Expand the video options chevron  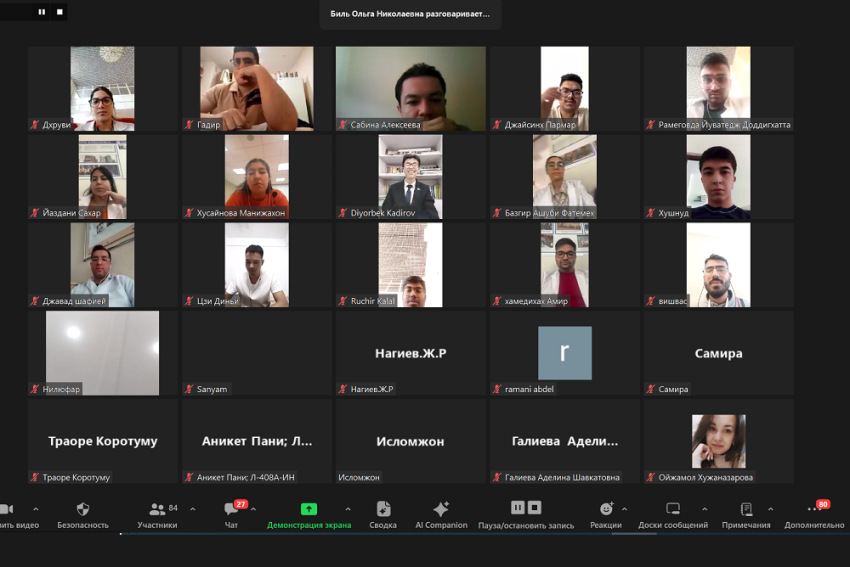point(36,509)
